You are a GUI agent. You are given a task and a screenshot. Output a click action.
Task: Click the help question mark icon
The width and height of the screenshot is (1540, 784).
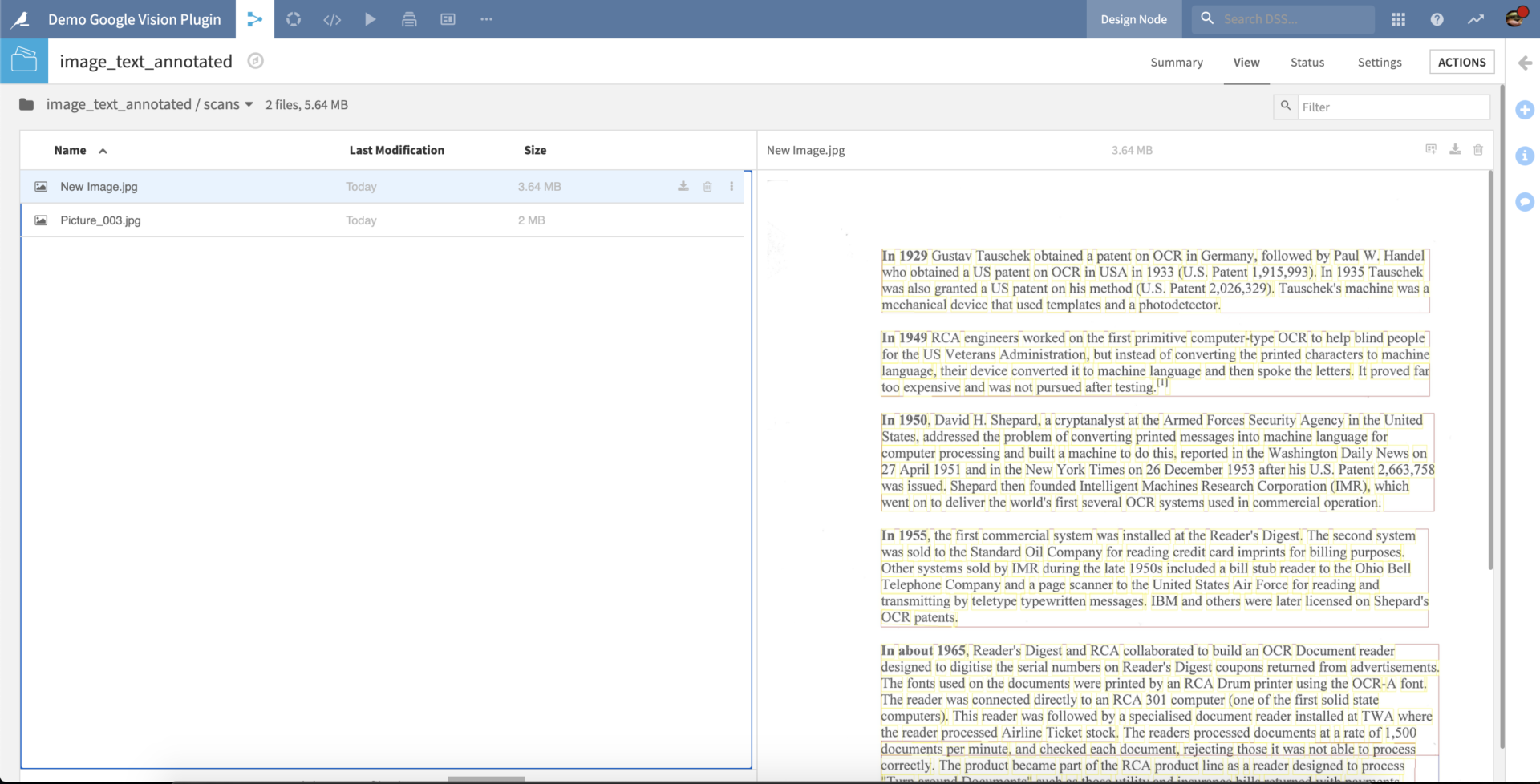pos(1437,19)
